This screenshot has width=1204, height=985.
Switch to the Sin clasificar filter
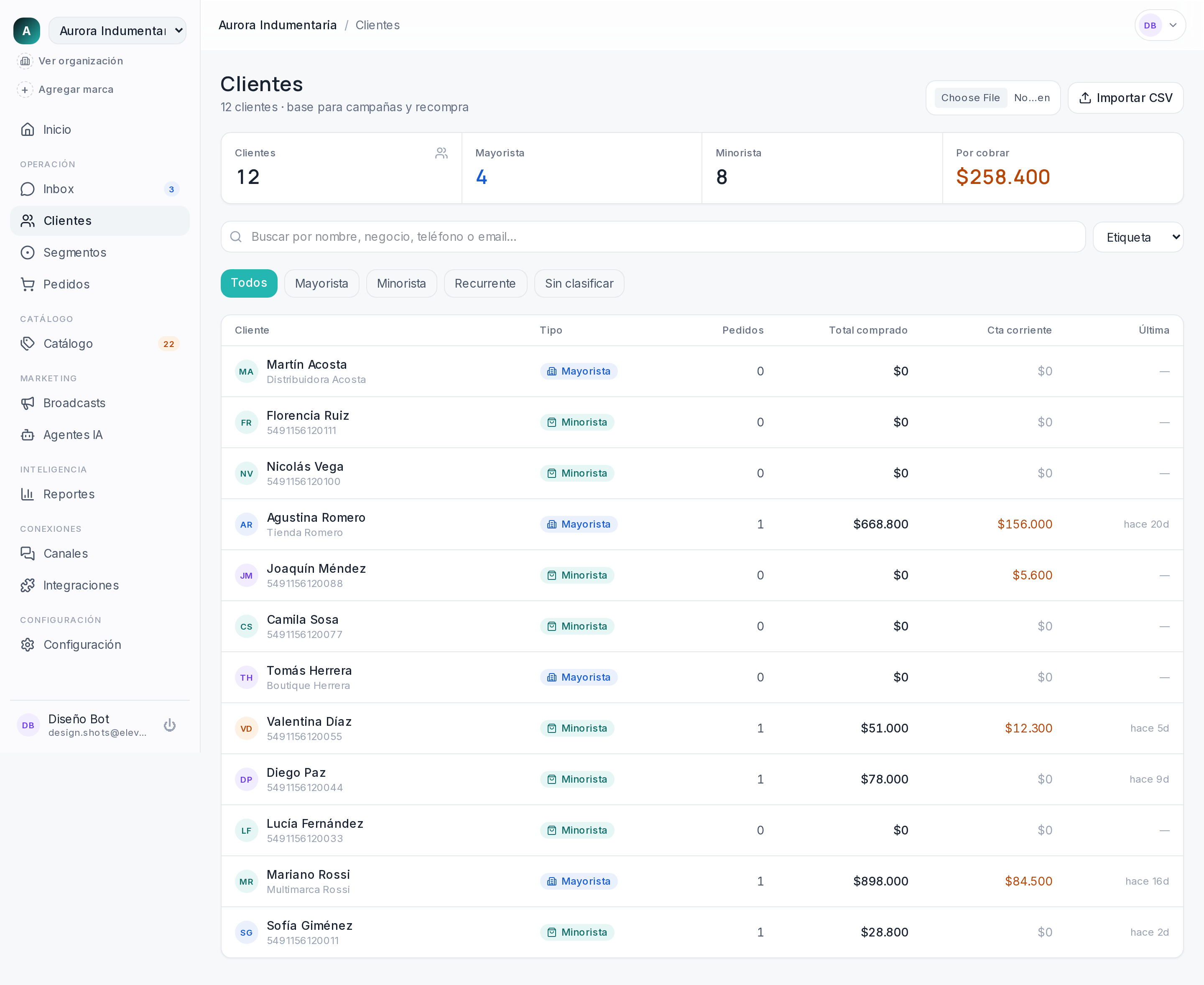click(x=579, y=284)
